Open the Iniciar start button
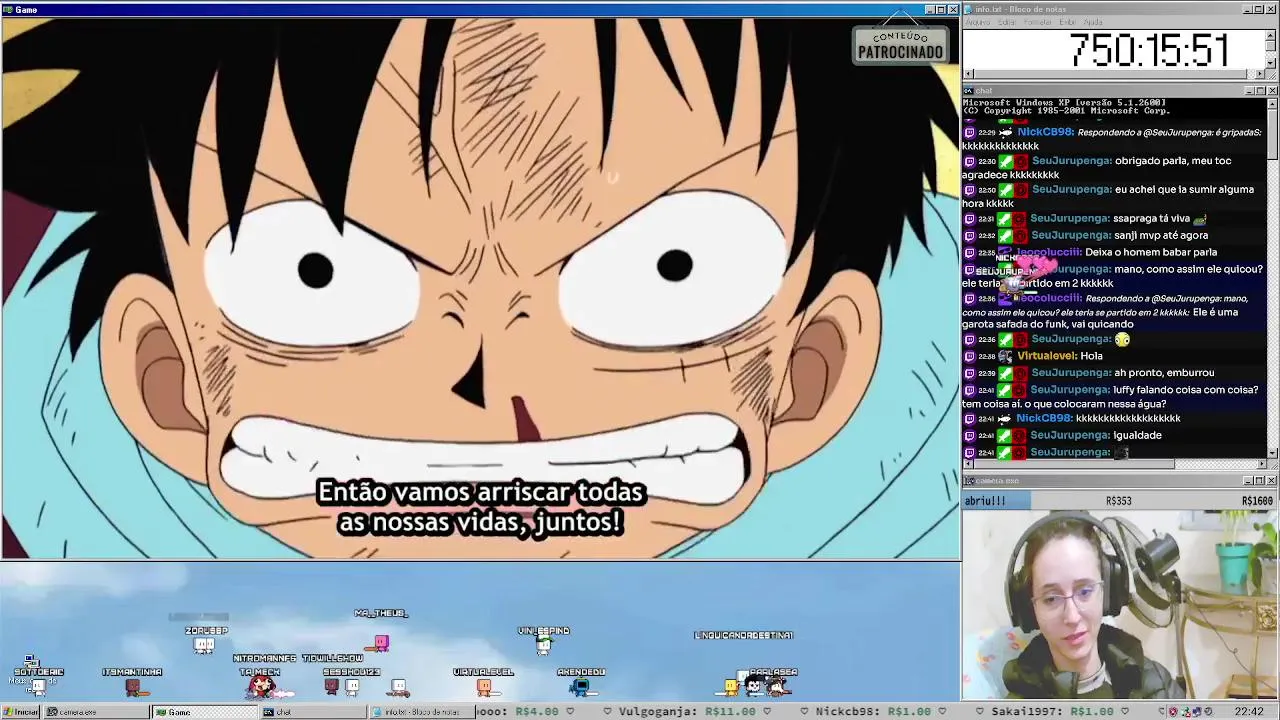The width and height of the screenshot is (1280, 720). (20, 712)
